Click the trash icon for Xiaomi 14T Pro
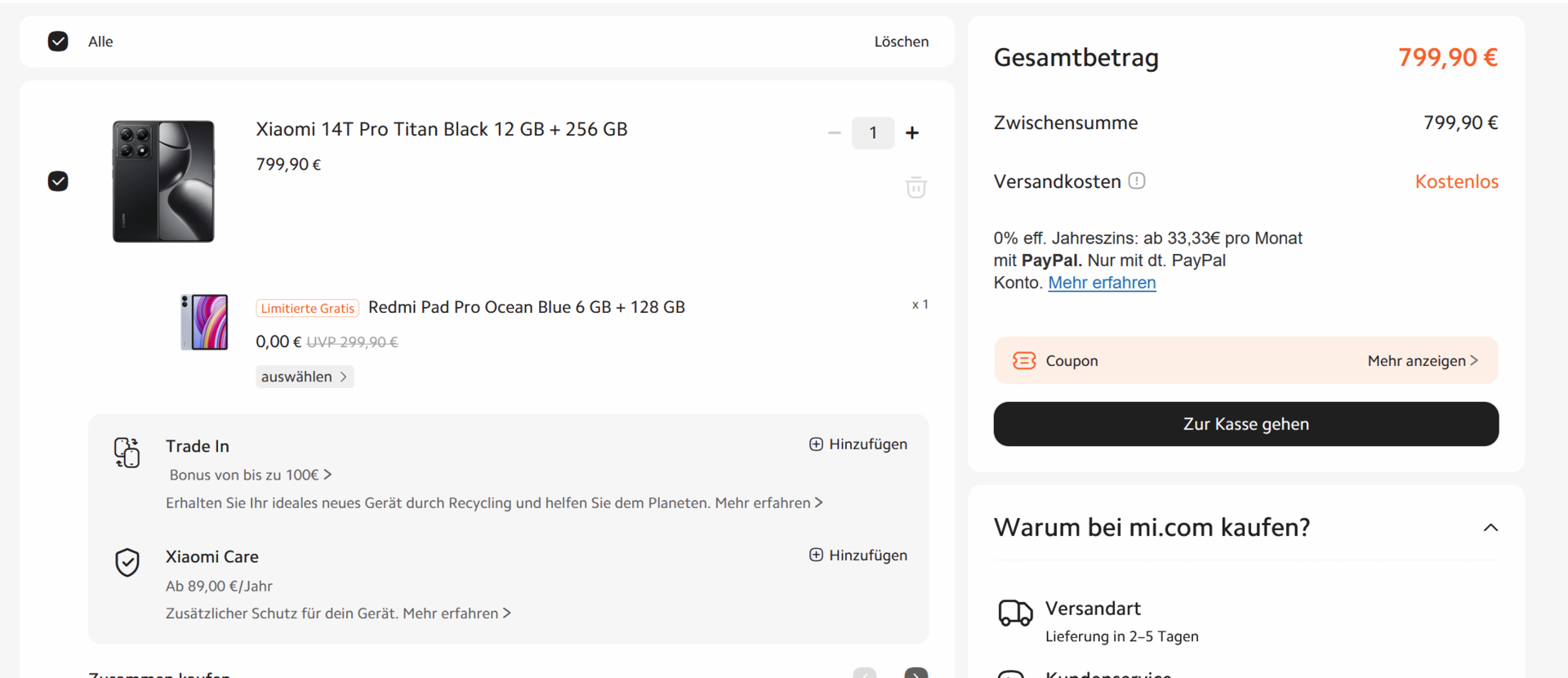 pyautogui.click(x=915, y=187)
